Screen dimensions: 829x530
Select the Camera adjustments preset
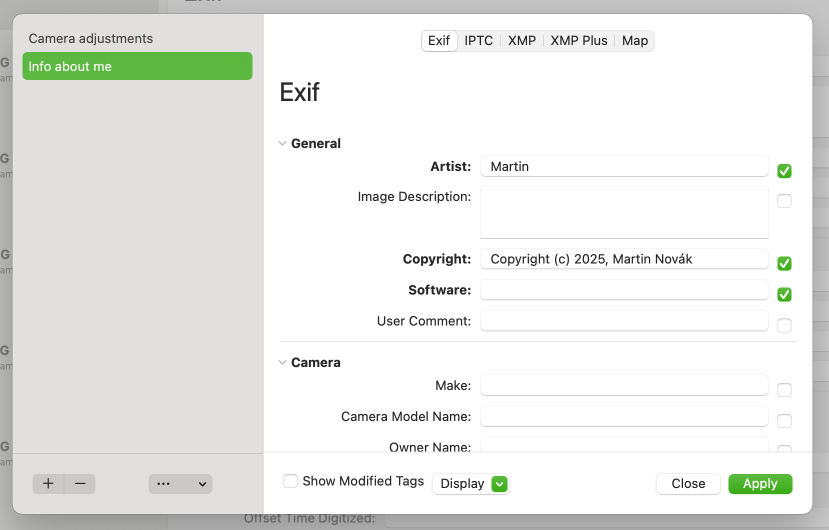91,39
